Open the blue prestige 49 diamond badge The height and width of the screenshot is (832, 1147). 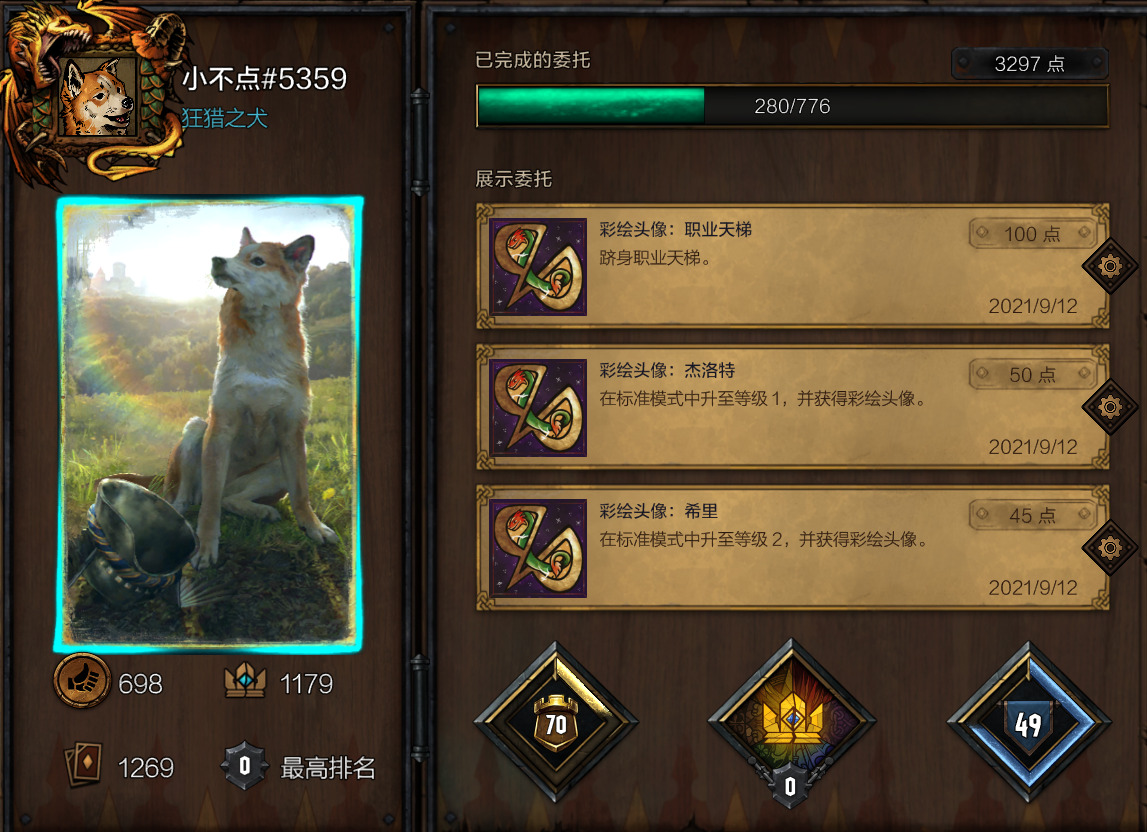[x=1029, y=722]
